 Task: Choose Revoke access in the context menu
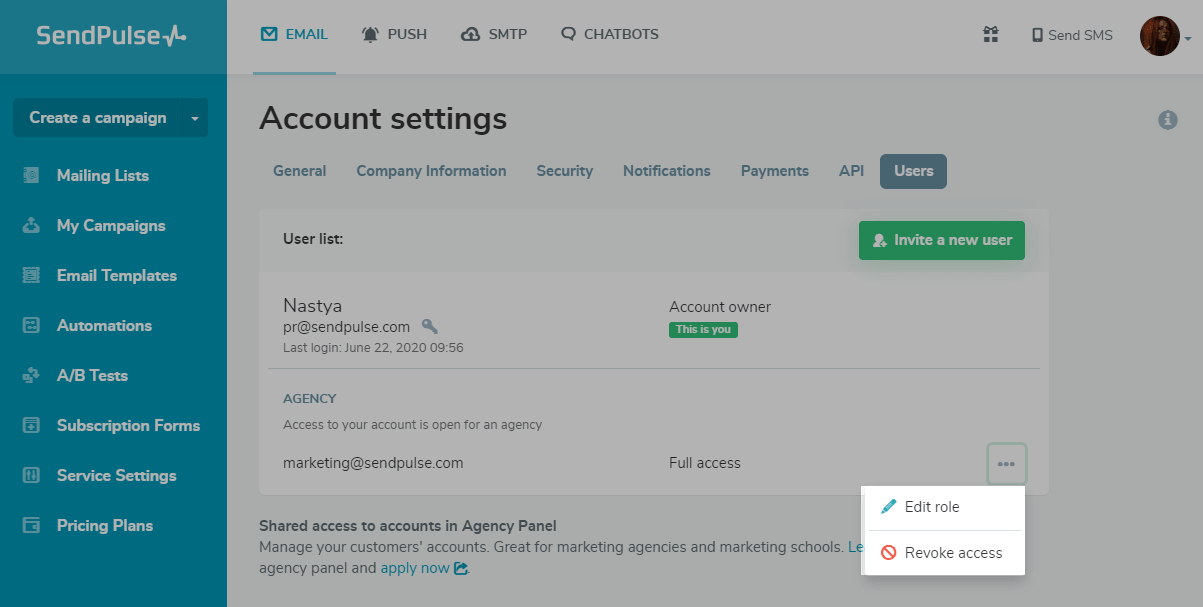click(952, 553)
